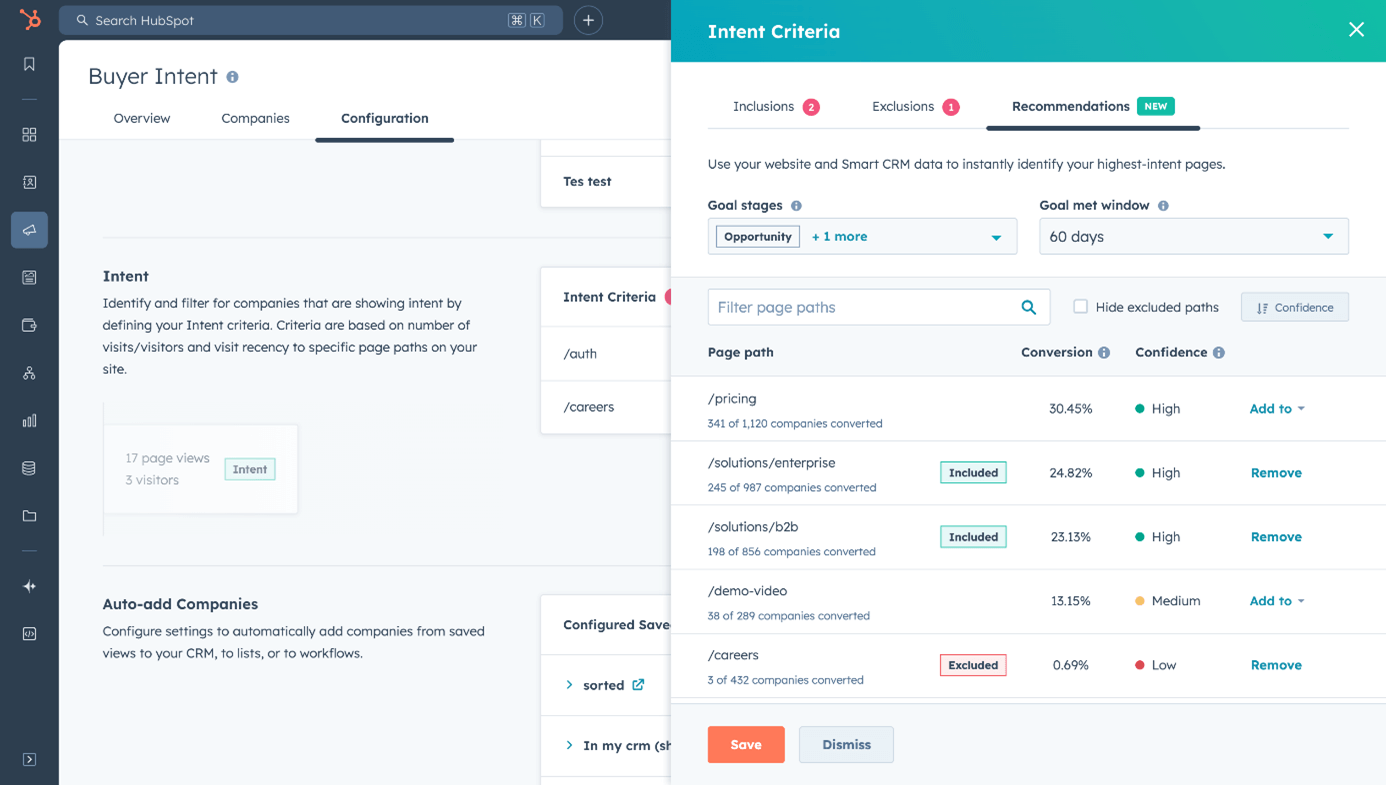Click + 1 more in Goal stages

[839, 237]
